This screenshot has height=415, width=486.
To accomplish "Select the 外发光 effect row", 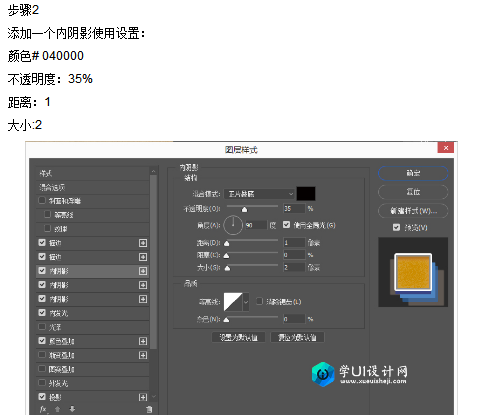I will (x=92, y=383).
